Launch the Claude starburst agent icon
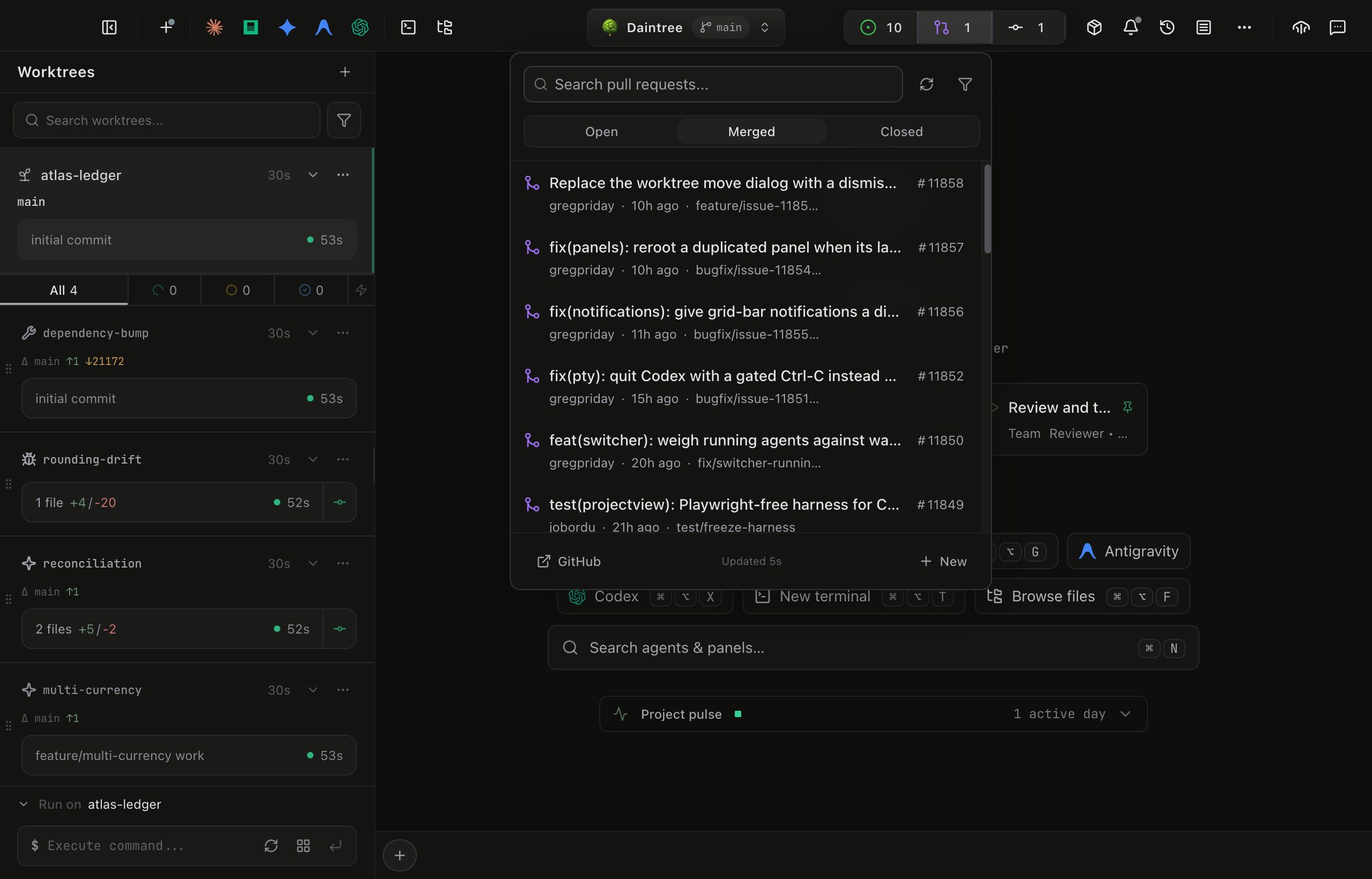The height and width of the screenshot is (879, 1372). (214, 27)
